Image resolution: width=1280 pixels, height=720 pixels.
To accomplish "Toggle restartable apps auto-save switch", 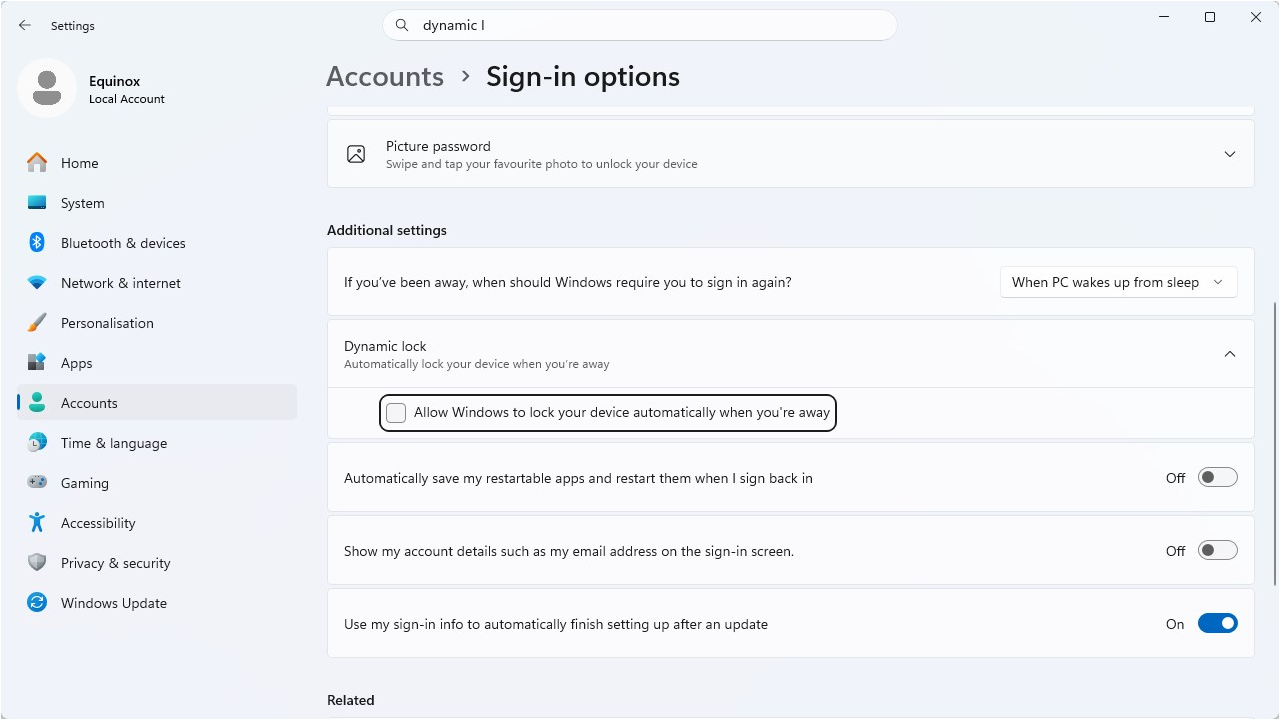I will (1218, 478).
